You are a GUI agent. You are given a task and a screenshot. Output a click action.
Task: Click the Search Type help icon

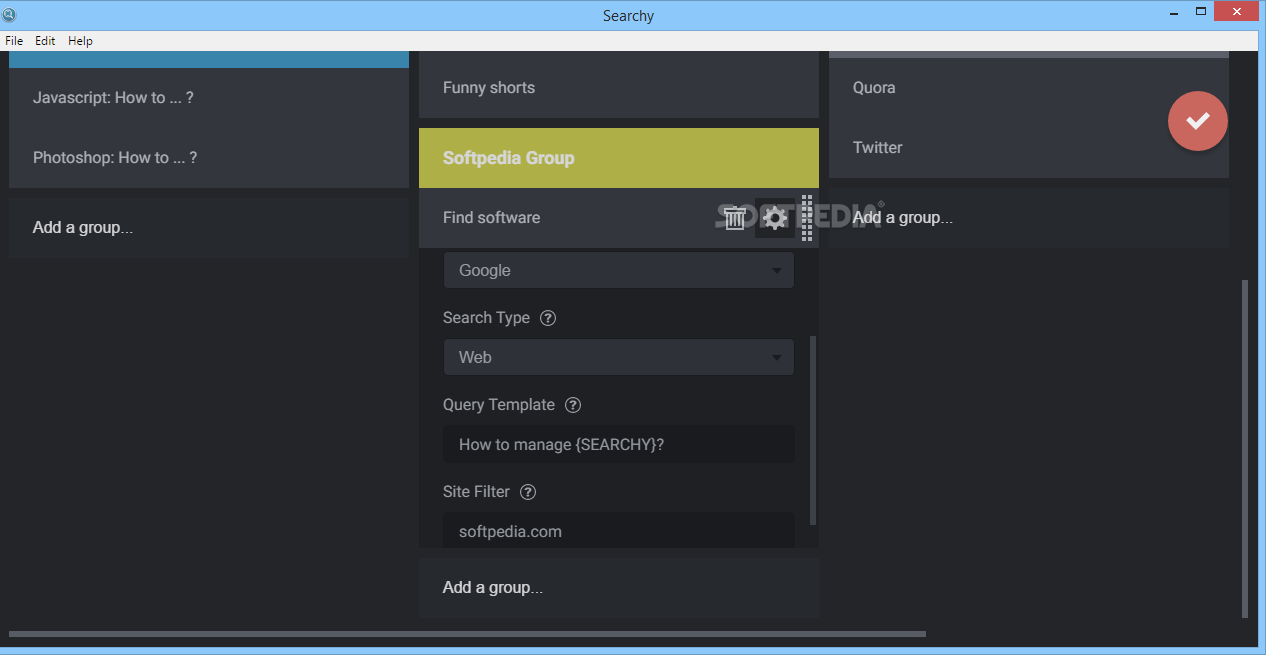point(548,318)
